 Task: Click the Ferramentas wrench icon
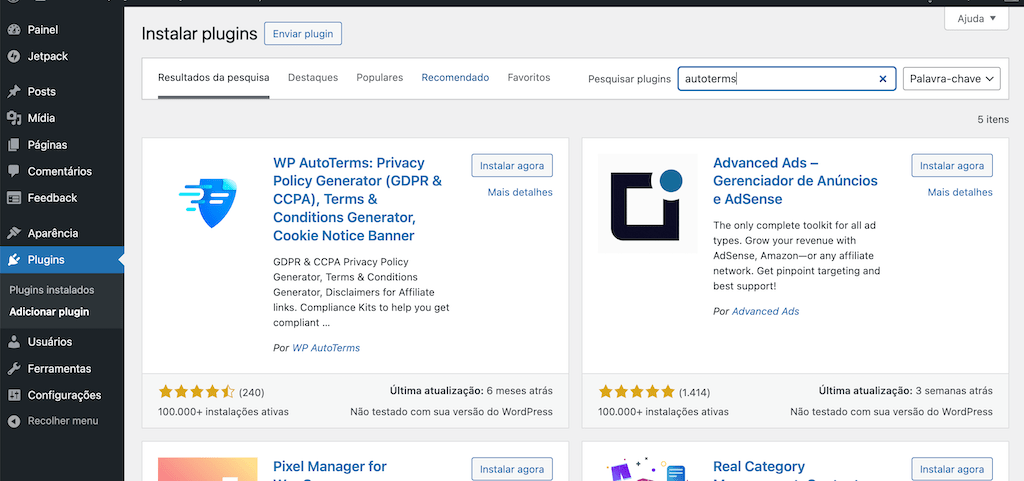tap(14, 368)
